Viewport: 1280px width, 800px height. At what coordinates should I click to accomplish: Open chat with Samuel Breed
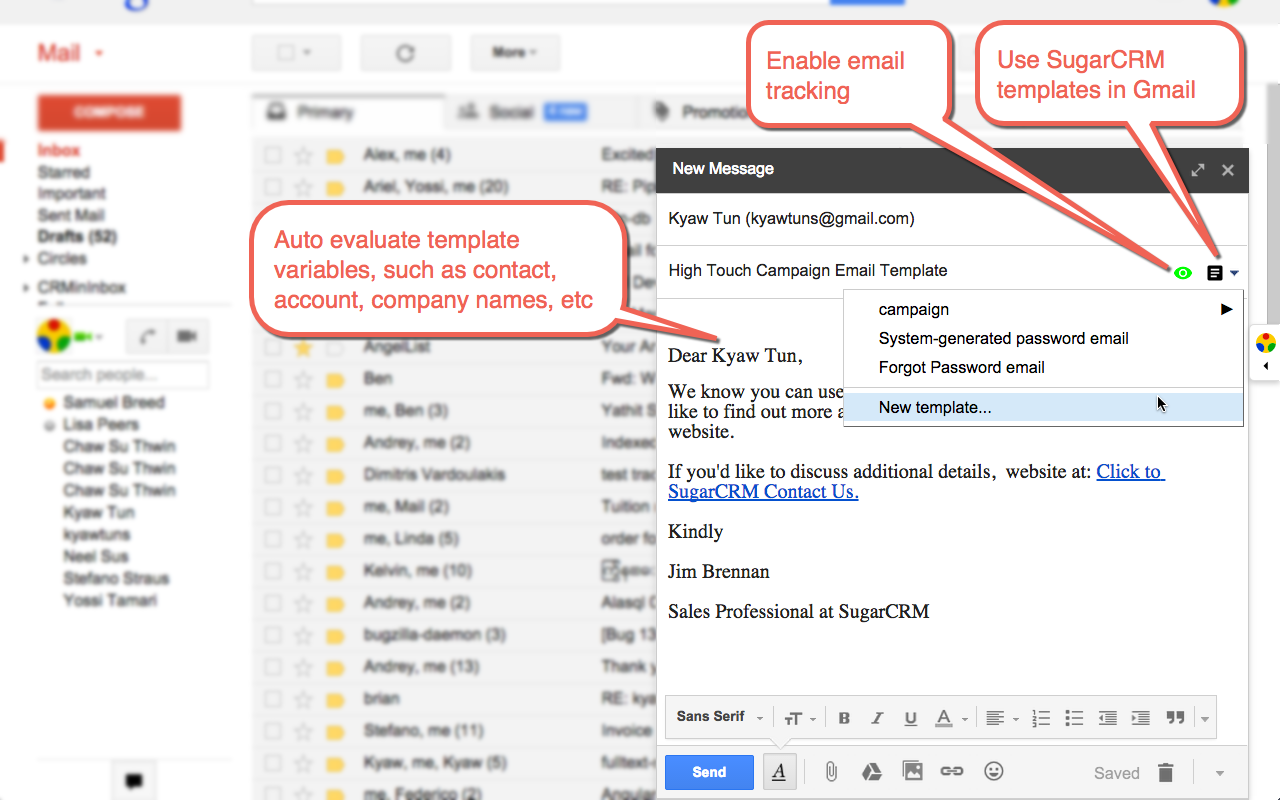pyautogui.click(x=113, y=402)
